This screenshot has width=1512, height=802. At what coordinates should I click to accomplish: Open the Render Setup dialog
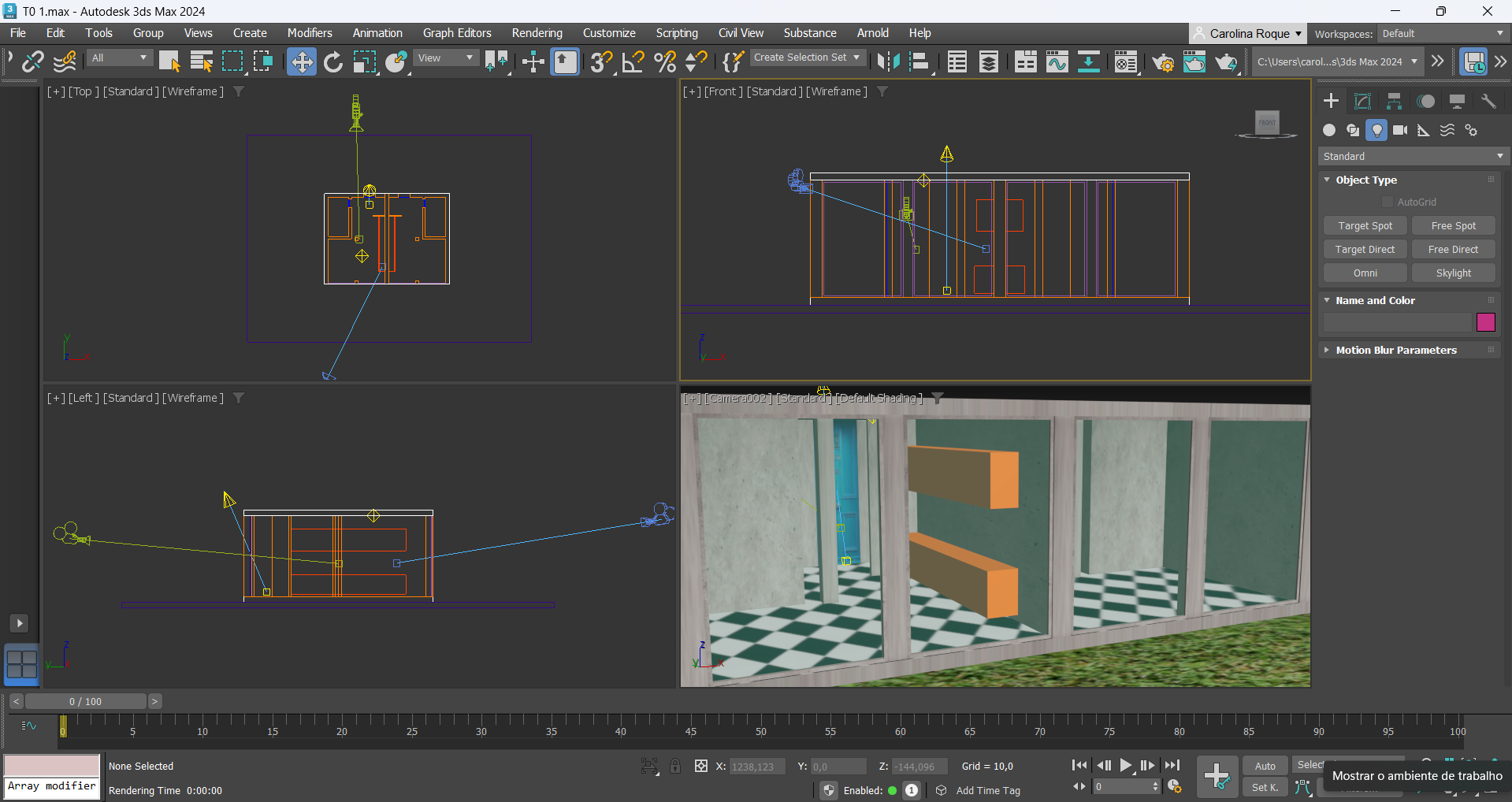(1163, 61)
